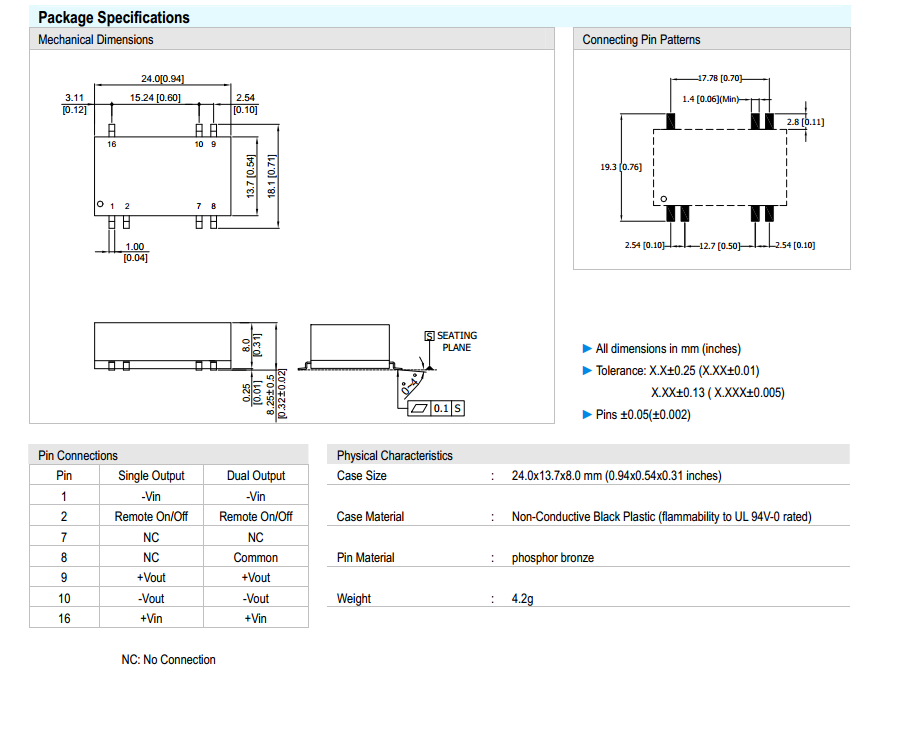Click the 'Dual Output' column heading
This screenshot has width=917, height=735.
coord(256,476)
